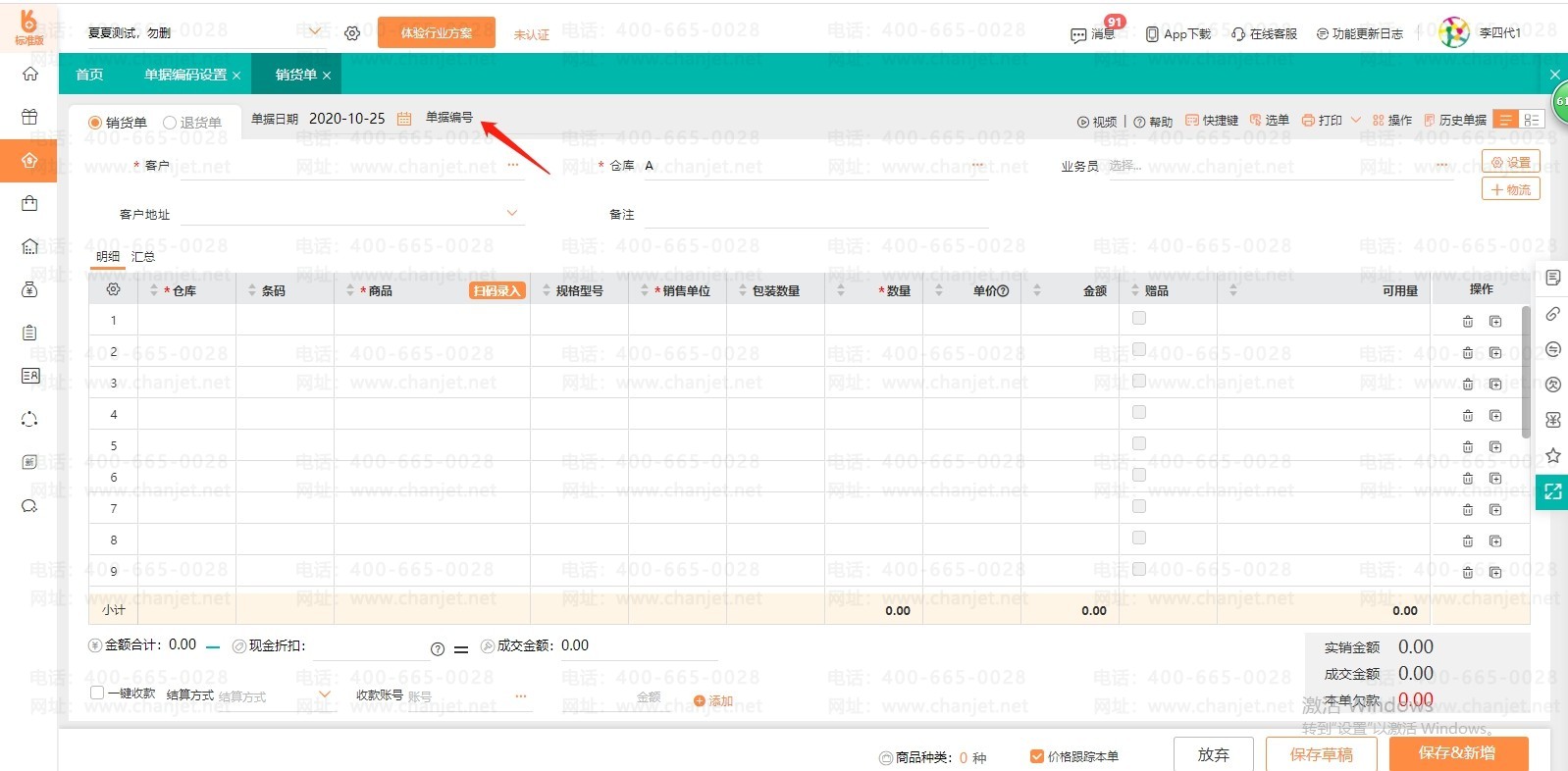The width and height of the screenshot is (1568, 771).
Task: Click the home icon in left sidebar
Action: [29, 75]
